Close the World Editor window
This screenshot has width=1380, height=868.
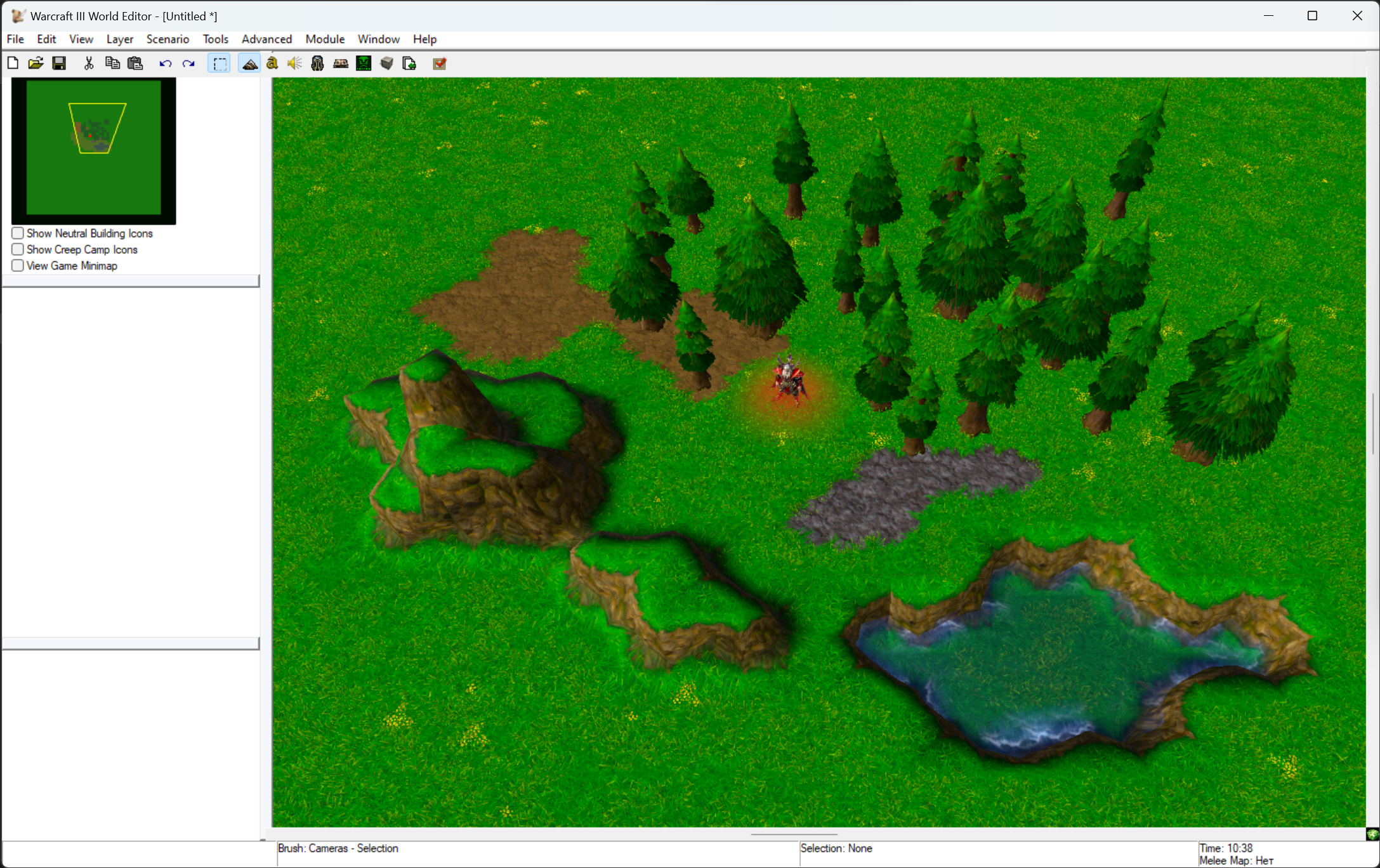(x=1357, y=16)
